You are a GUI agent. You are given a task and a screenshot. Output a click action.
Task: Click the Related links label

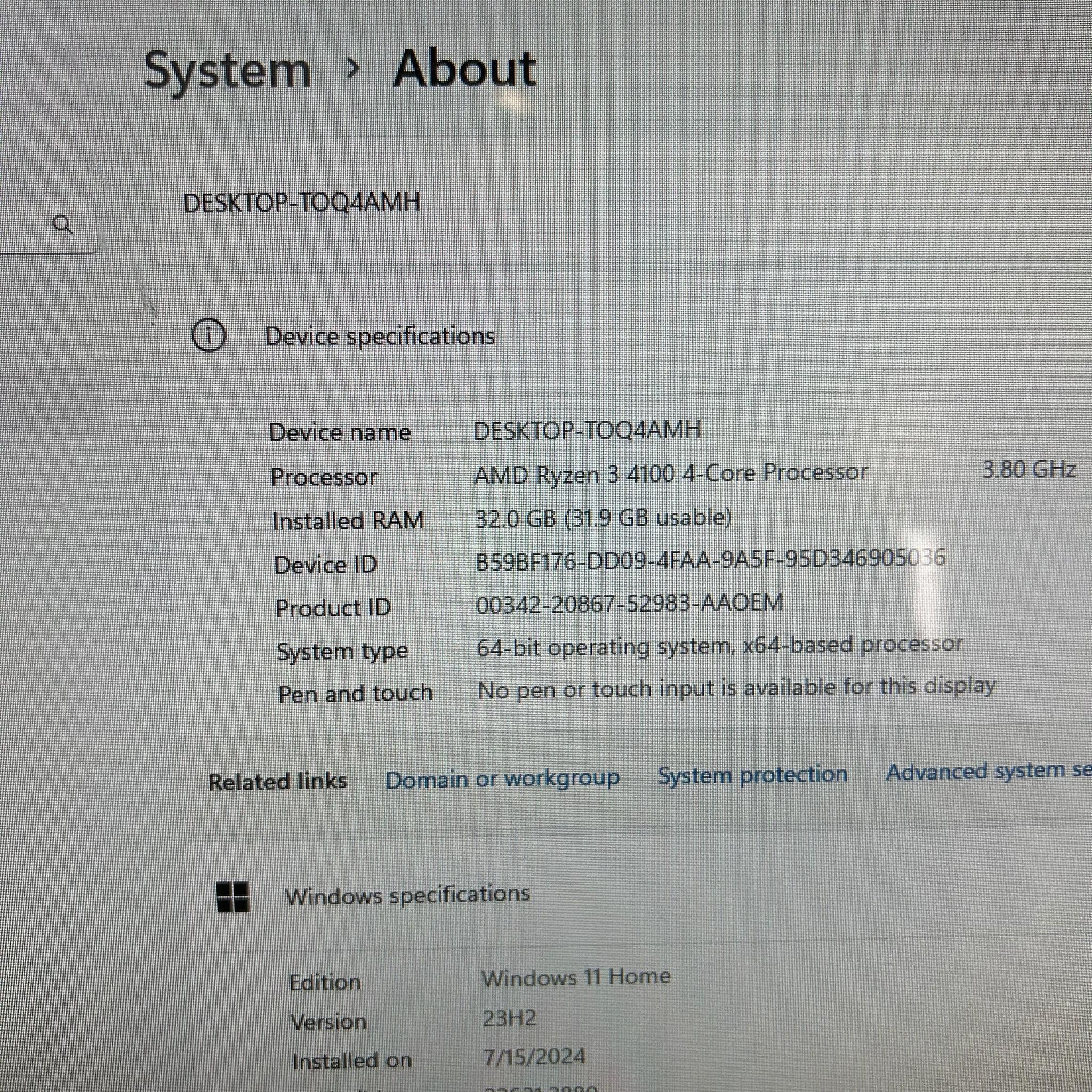coord(278,782)
